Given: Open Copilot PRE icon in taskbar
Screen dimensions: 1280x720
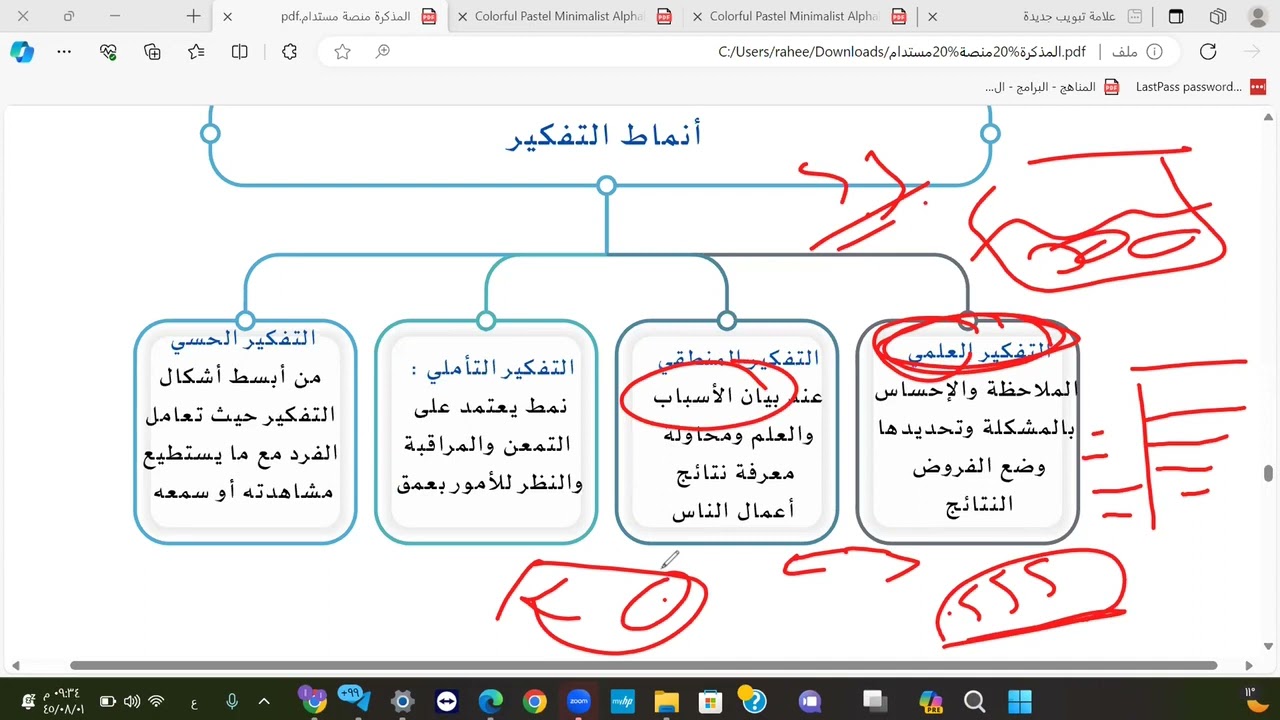Looking at the screenshot, I should tap(931, 701).
